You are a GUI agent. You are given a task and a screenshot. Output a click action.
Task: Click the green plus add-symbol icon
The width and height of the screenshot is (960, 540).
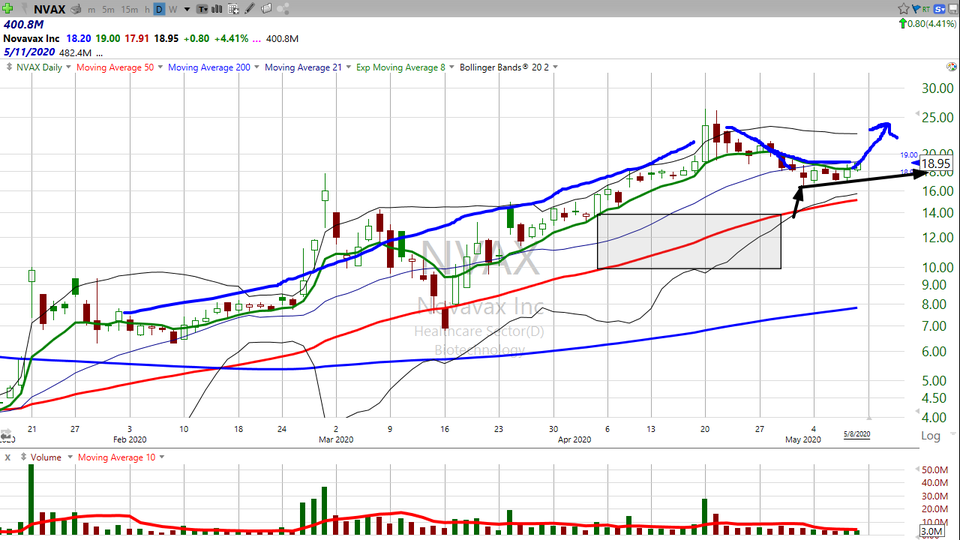point(8,9)
